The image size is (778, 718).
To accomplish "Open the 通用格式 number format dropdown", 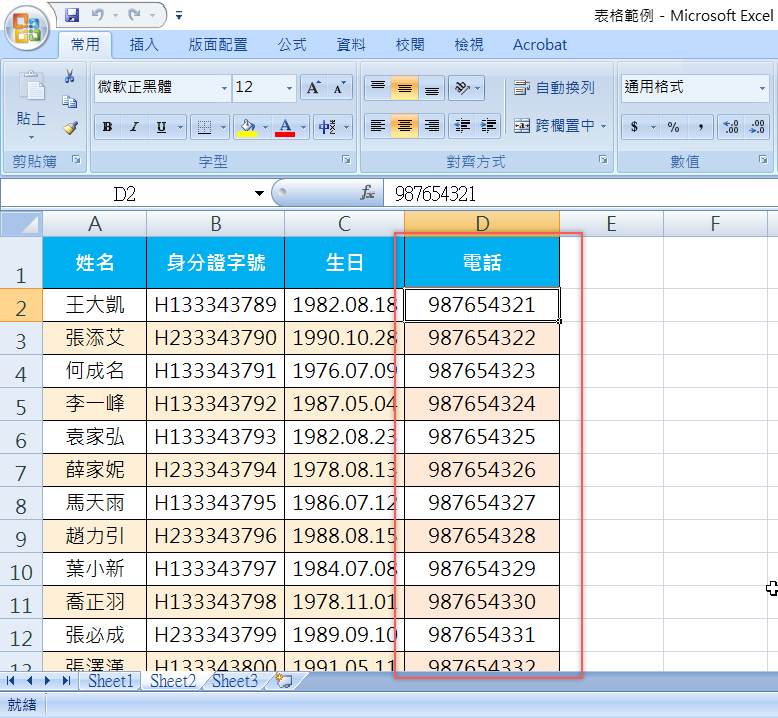I will coord(761,88).
